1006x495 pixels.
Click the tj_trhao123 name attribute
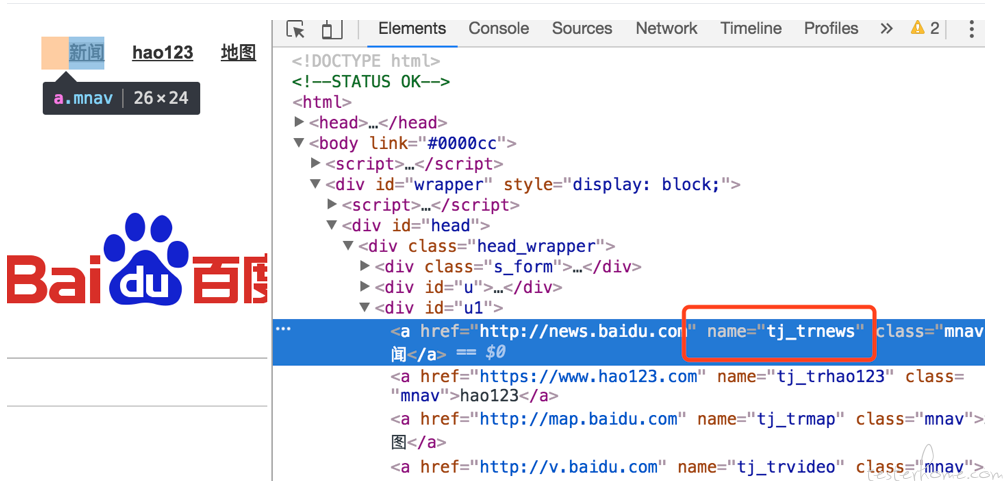pos(805,376)
